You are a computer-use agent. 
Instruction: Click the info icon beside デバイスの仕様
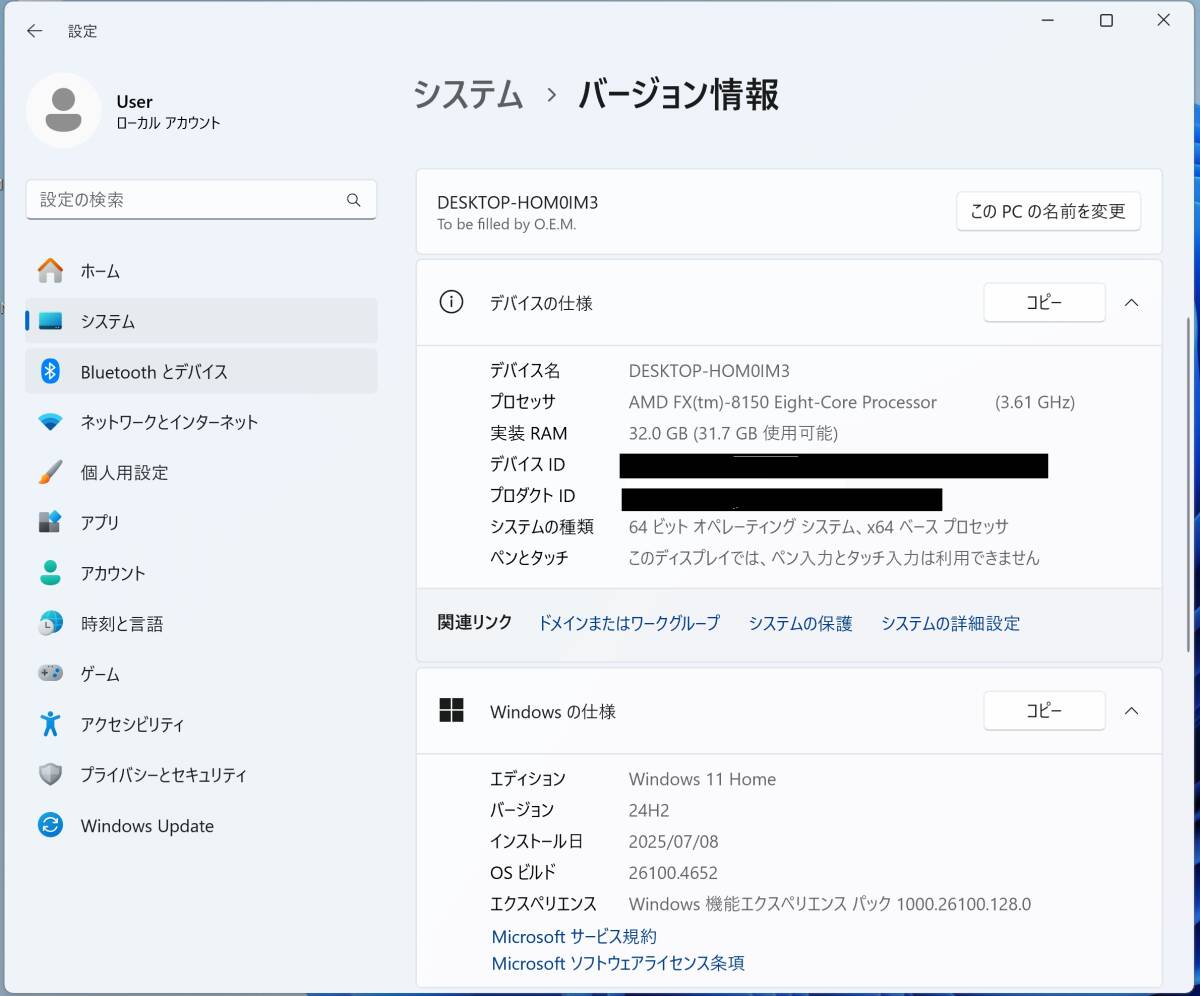(x=452, y=302)
